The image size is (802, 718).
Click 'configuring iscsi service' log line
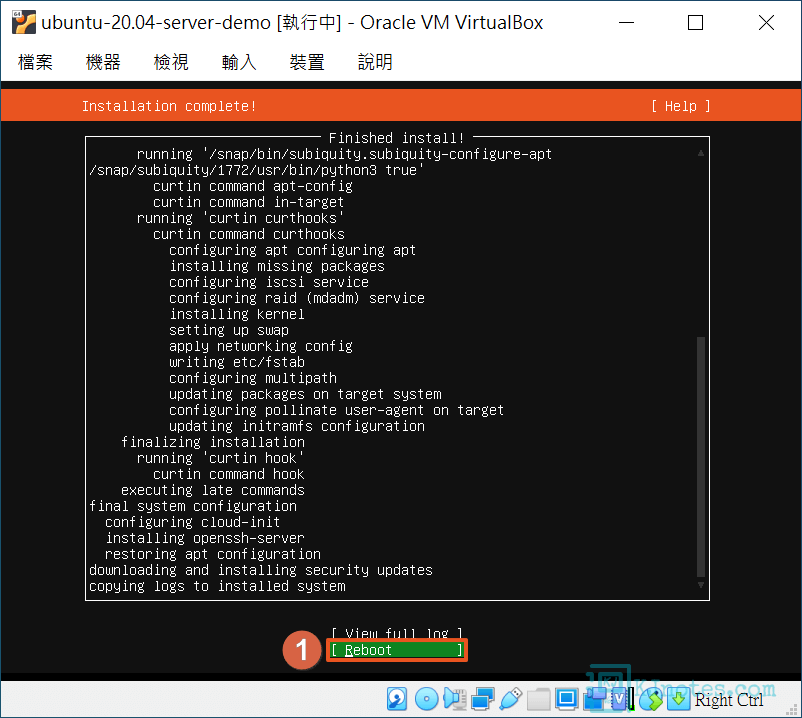pyautogui.click(x=269, y=282)
